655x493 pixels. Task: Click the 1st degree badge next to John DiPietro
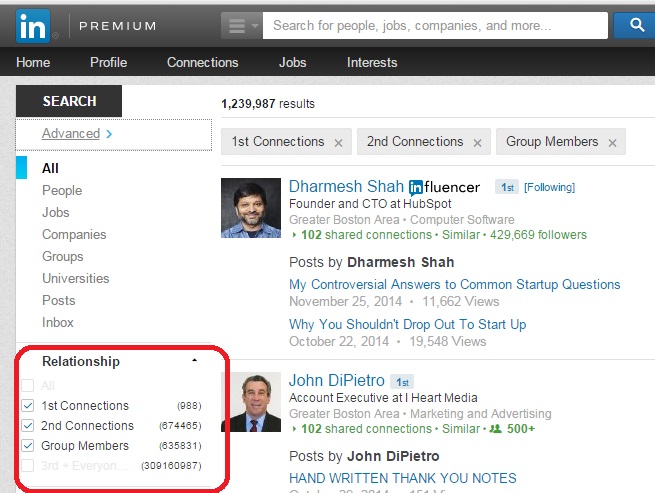[x=401, y=381]
